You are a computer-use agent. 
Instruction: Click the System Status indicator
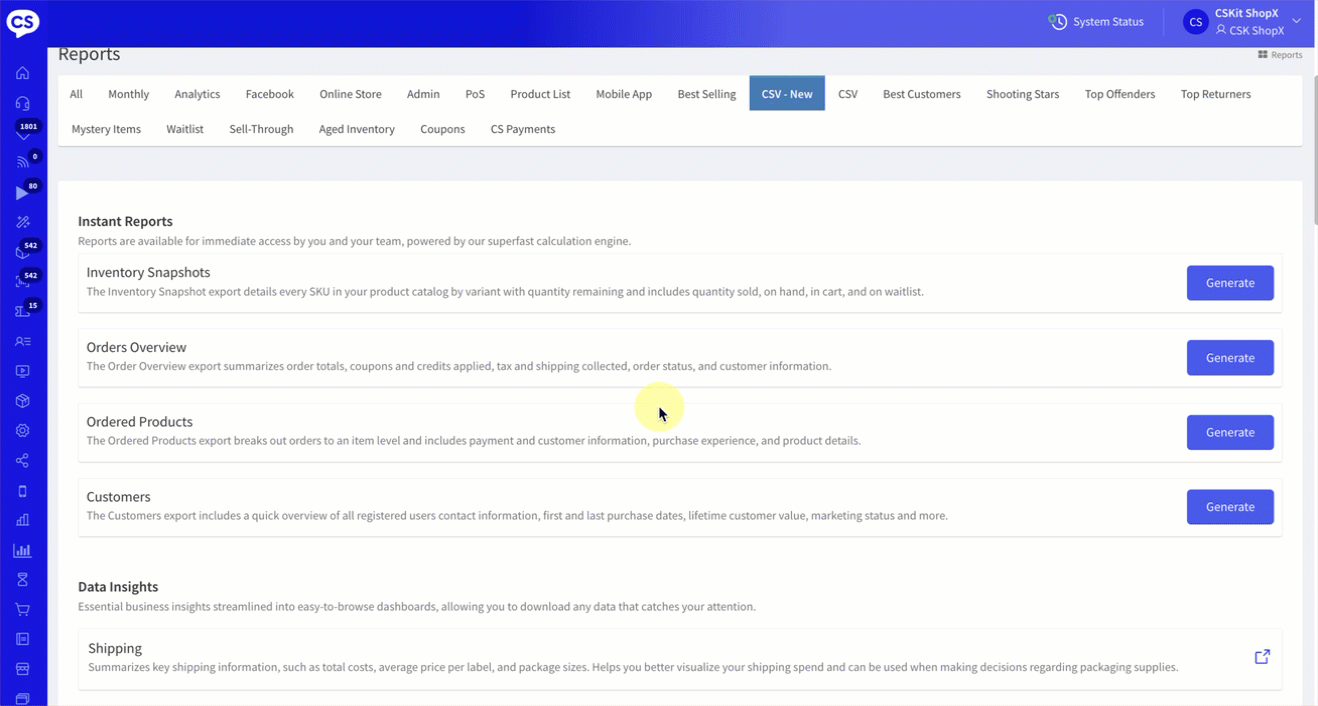1096,22
